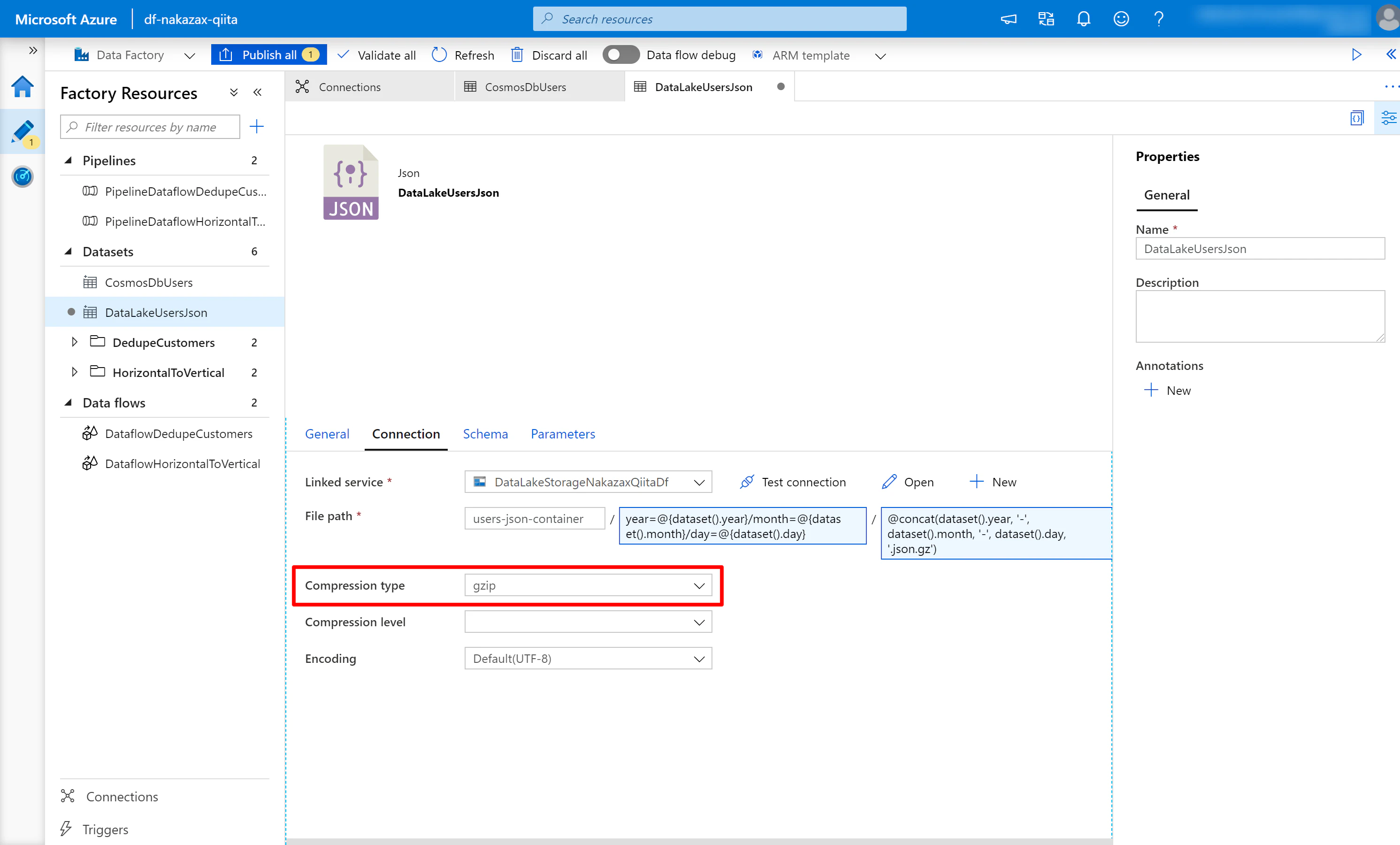Switch to the General dataset tab
The height and width of the screenshot is (845, 1400).
click(x=327, y=434)
